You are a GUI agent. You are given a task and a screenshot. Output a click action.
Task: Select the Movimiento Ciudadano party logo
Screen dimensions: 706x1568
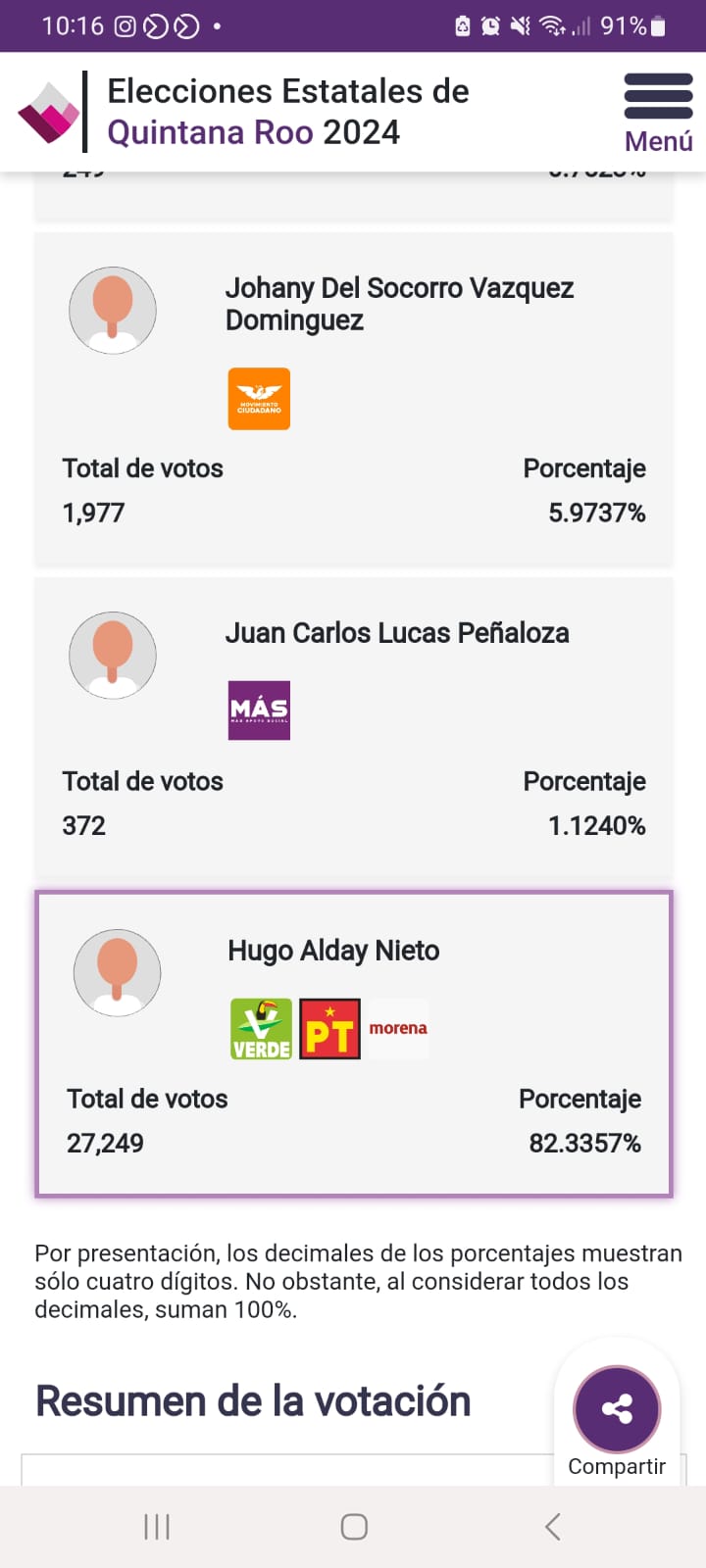coord(259,399)
